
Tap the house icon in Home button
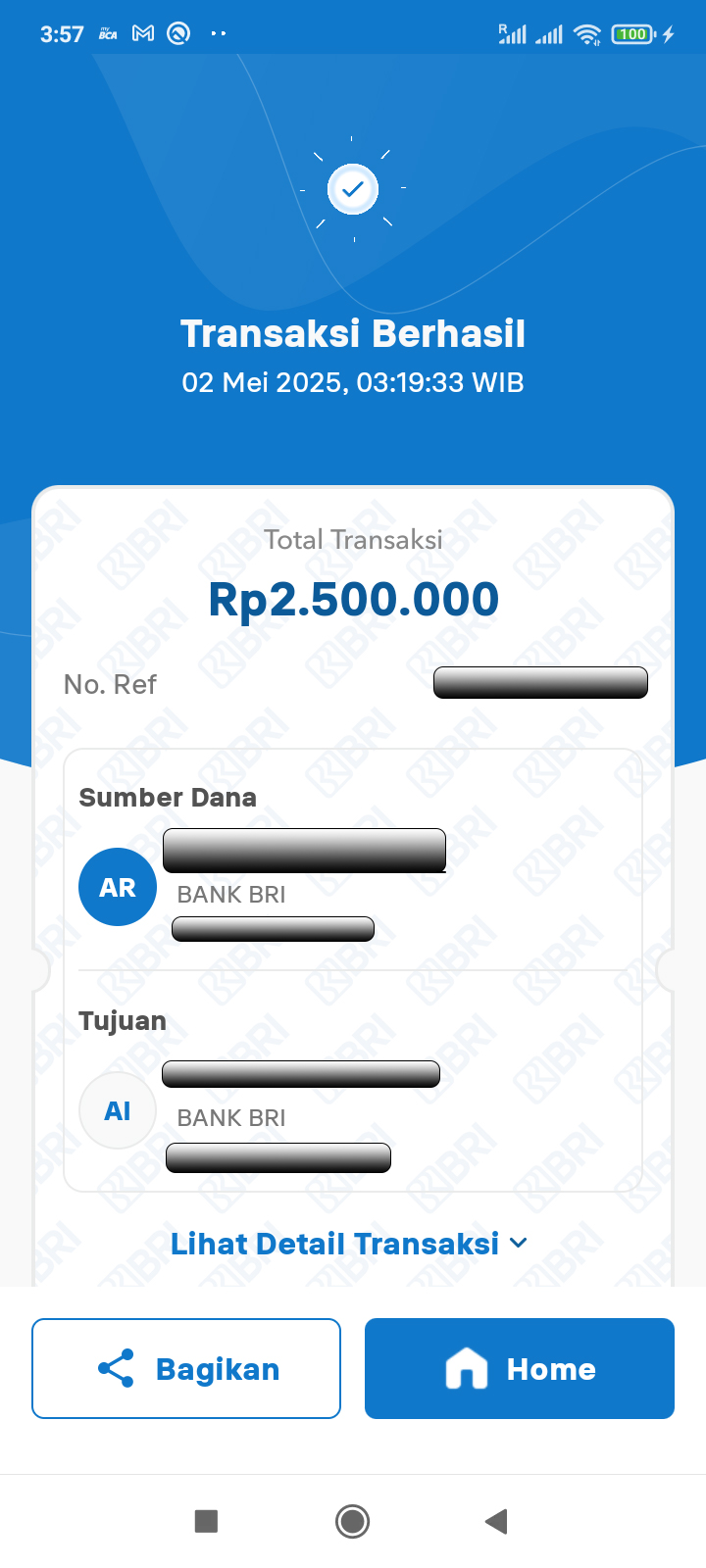467,1368
